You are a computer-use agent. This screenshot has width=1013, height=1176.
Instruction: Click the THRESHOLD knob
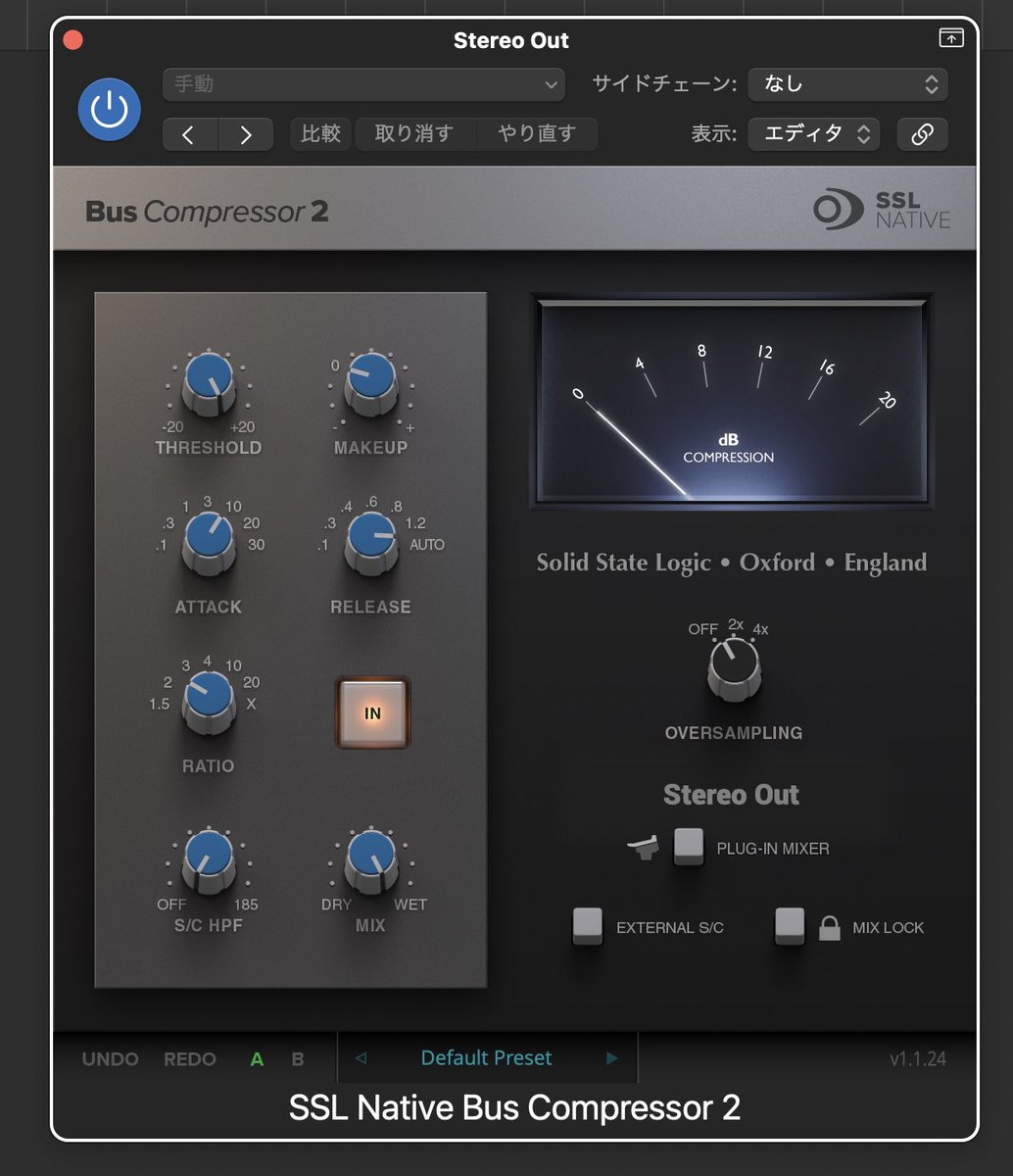coord(209,383)
